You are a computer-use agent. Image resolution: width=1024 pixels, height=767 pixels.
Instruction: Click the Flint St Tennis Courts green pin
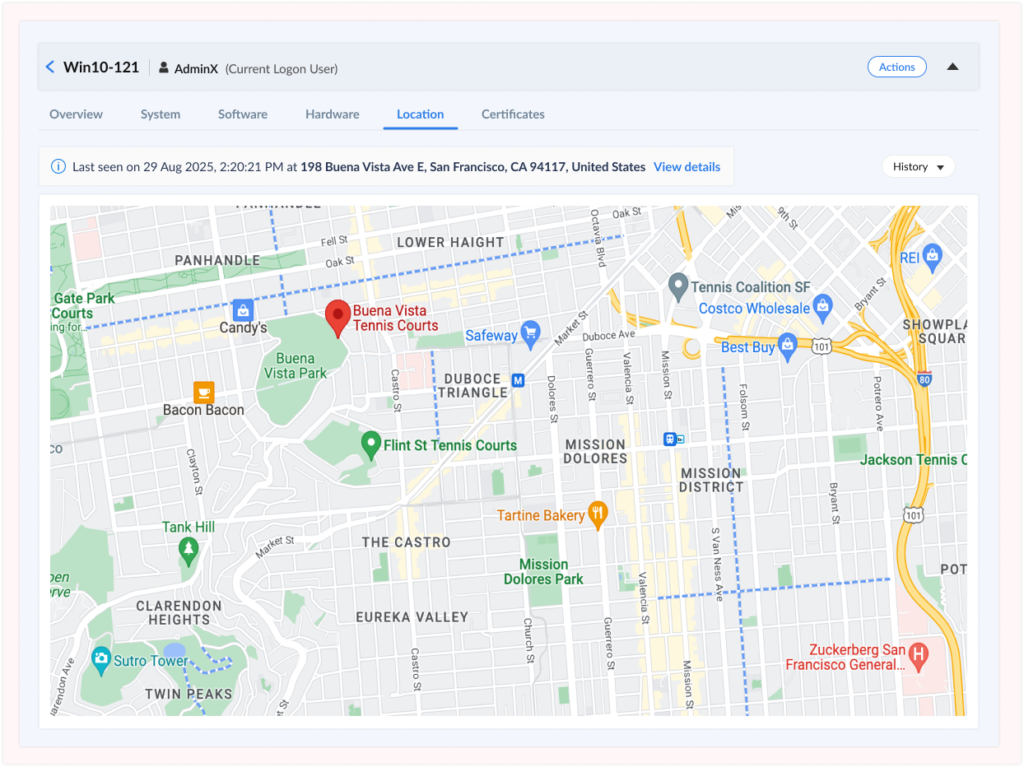click(x=371, y=445)
